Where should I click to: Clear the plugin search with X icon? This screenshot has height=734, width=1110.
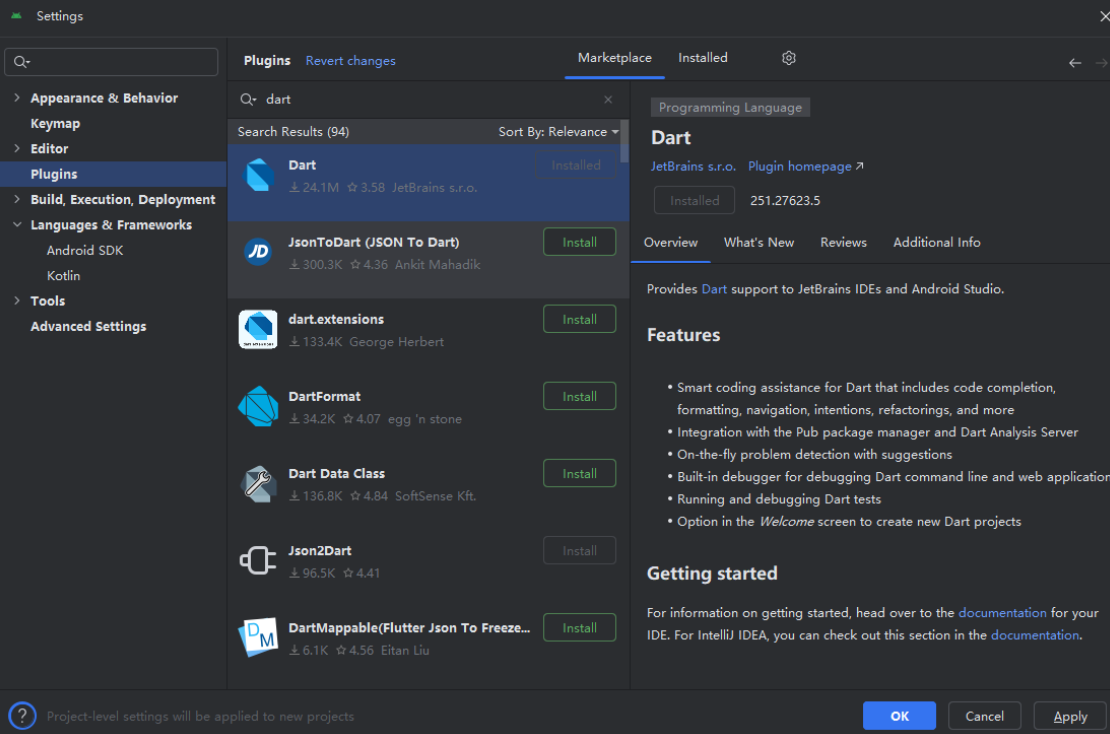[608, 99]
